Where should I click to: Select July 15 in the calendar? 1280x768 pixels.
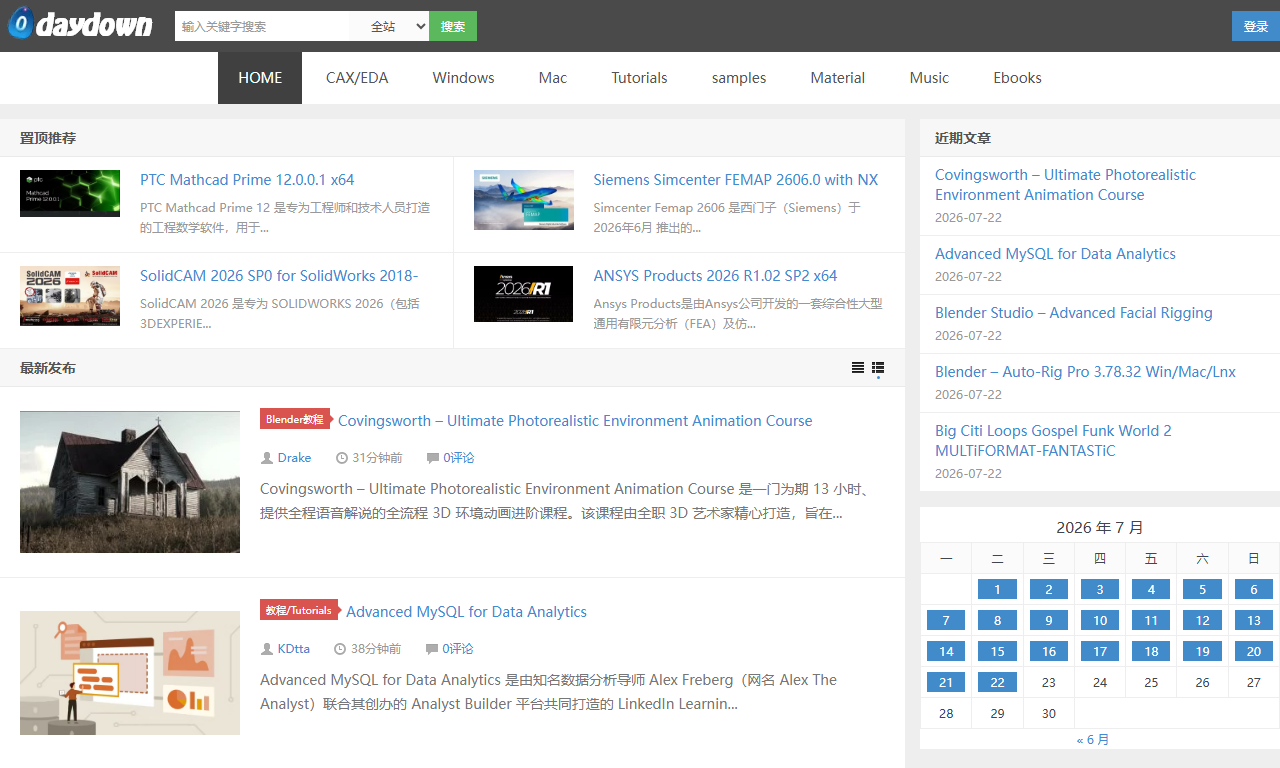click(998, 651)
